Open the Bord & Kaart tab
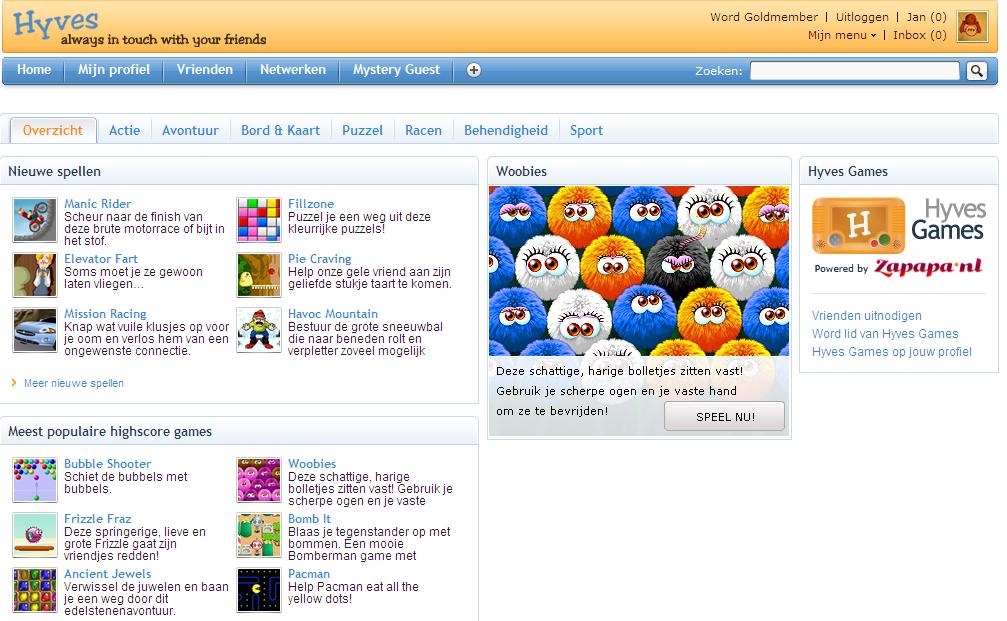 coord(280,130)
